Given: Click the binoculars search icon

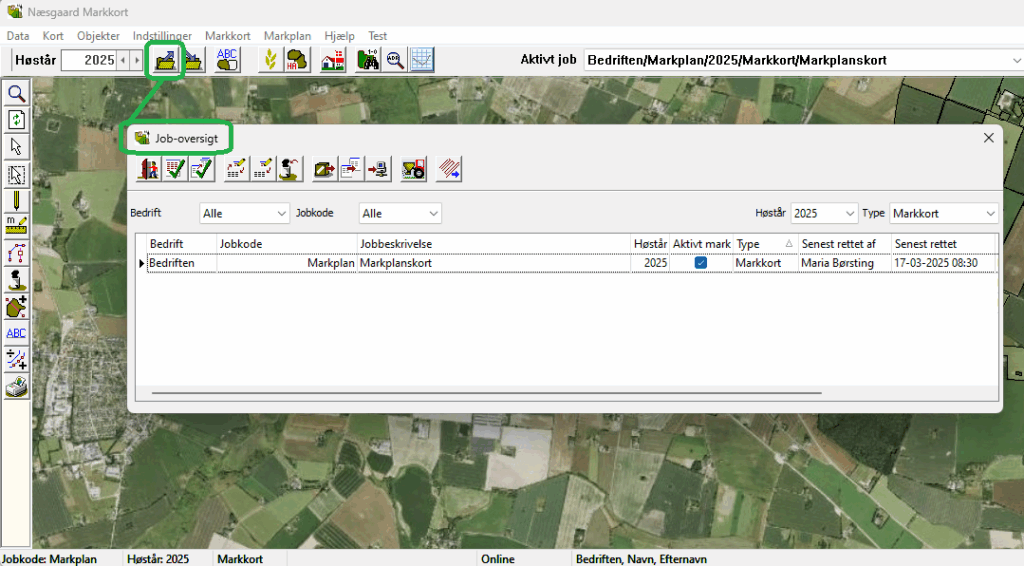Looking at the screenshot, I should (x=368, y=60).
